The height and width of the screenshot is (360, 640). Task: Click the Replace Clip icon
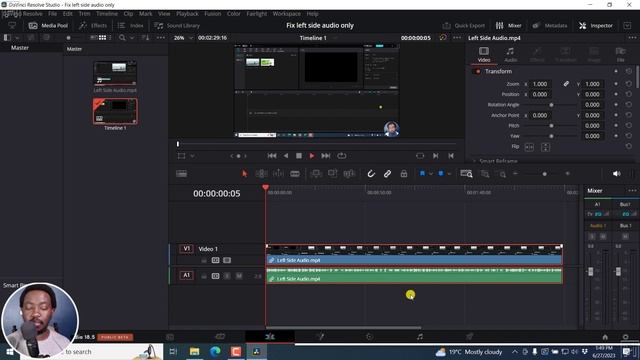[x=349, y=174]
